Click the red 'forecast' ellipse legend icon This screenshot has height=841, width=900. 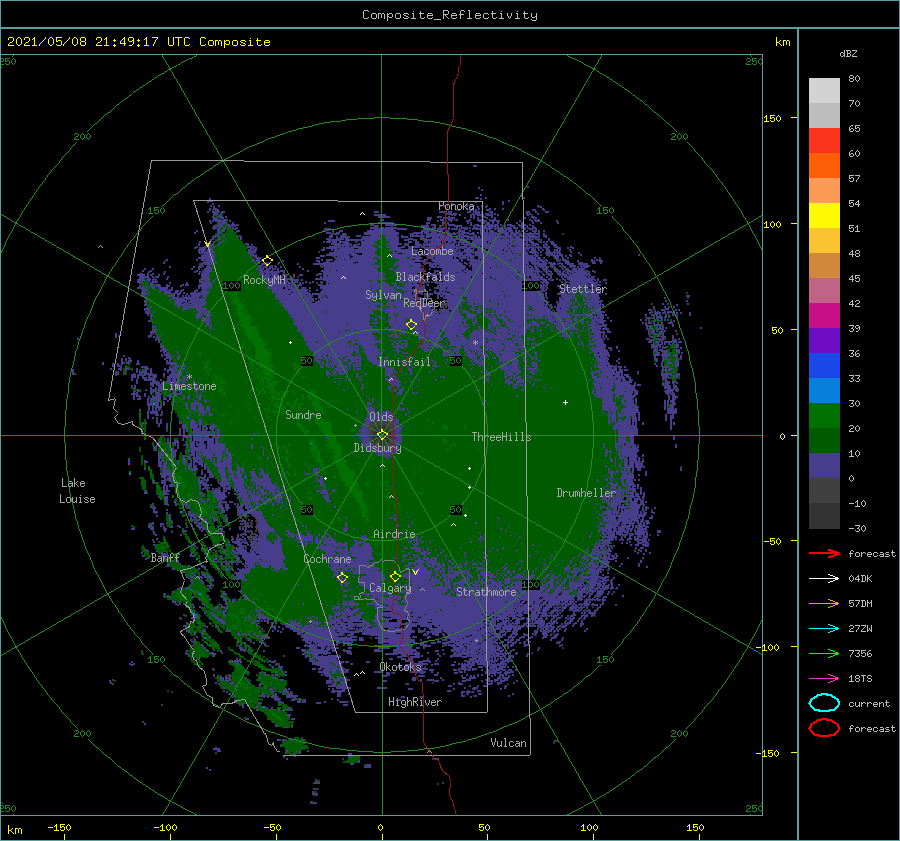coord(824,728)
